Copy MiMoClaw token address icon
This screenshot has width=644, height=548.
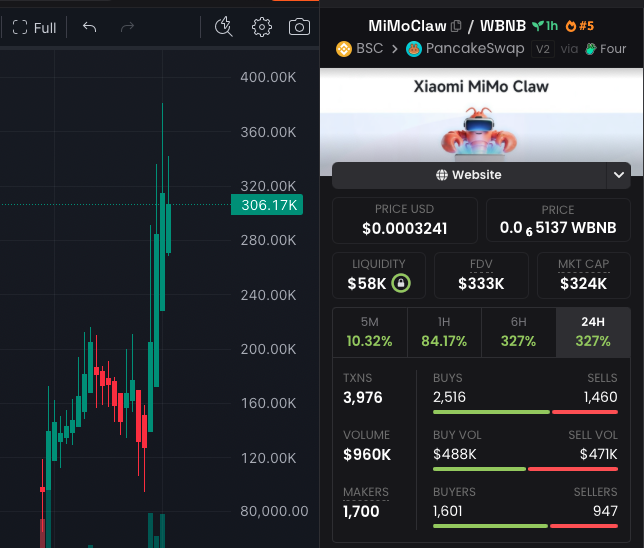[x=456, y=26]
